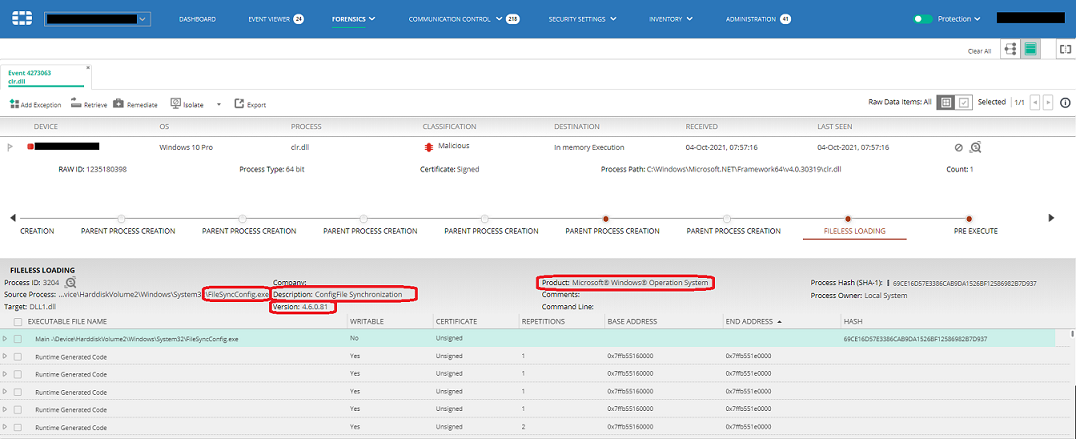Click the Retrieve toolbar icon

[x=76, y=104]
